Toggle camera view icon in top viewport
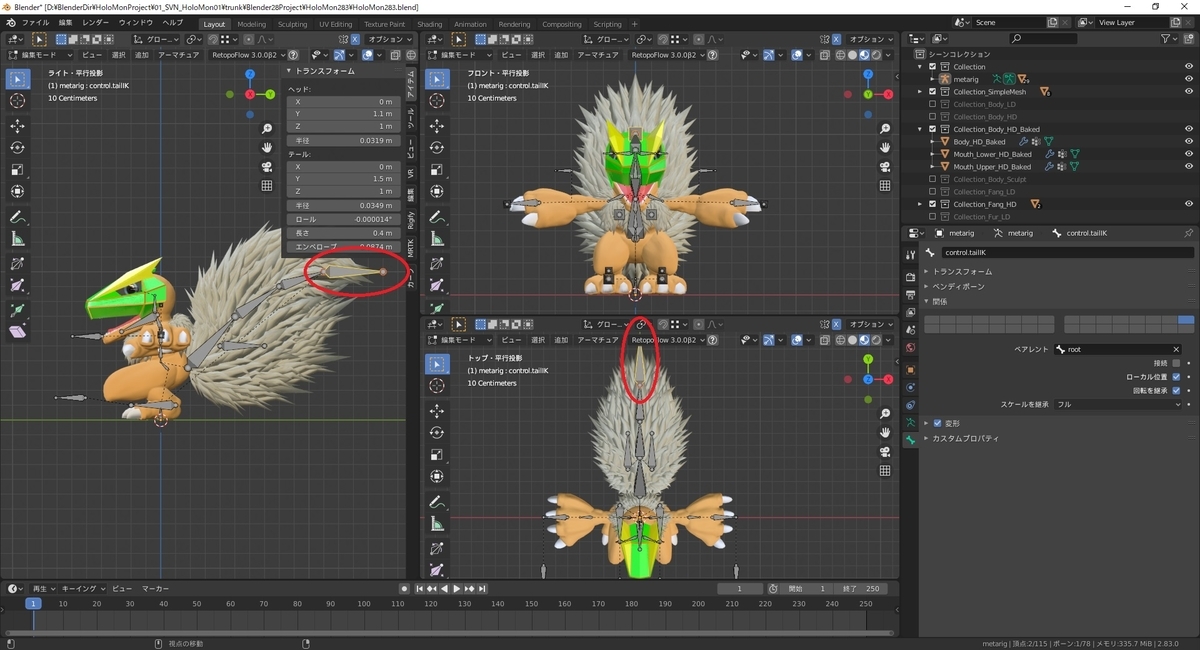The width and height of the screenshot is (1200, 650). pyautogui.click(x=885, y=451)
